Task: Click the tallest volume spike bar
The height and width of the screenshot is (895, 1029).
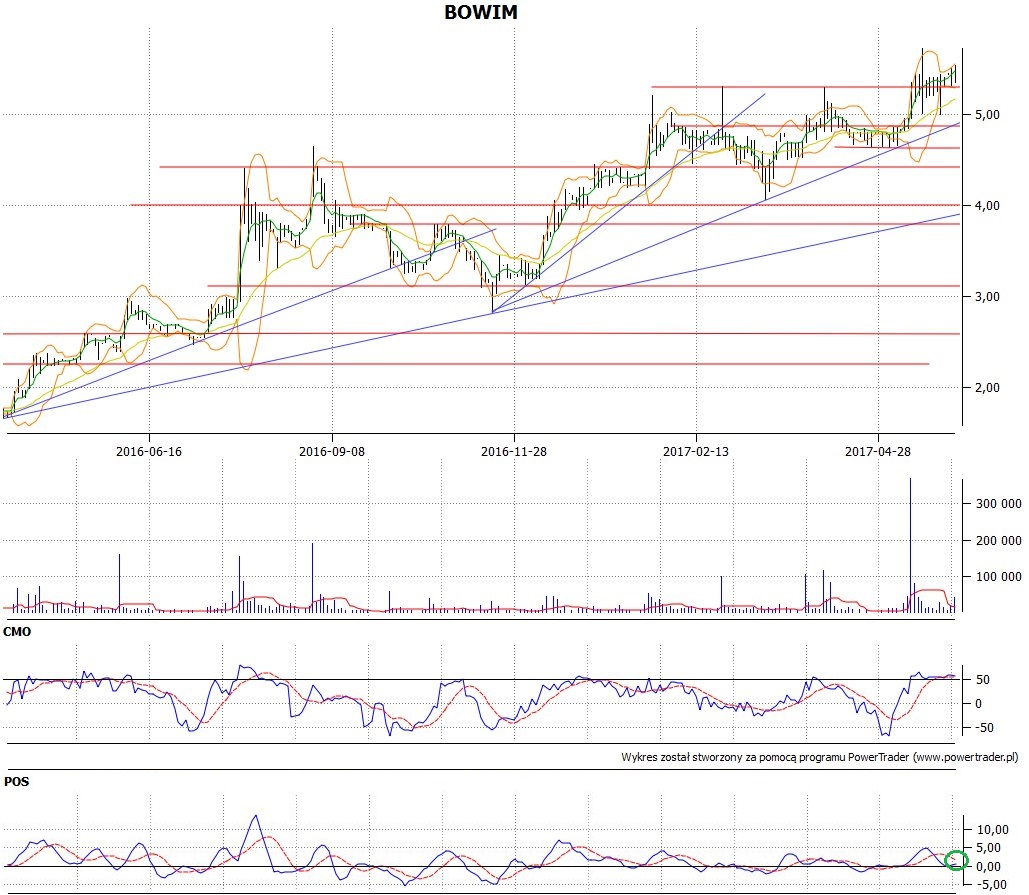Action: point(910,545)
